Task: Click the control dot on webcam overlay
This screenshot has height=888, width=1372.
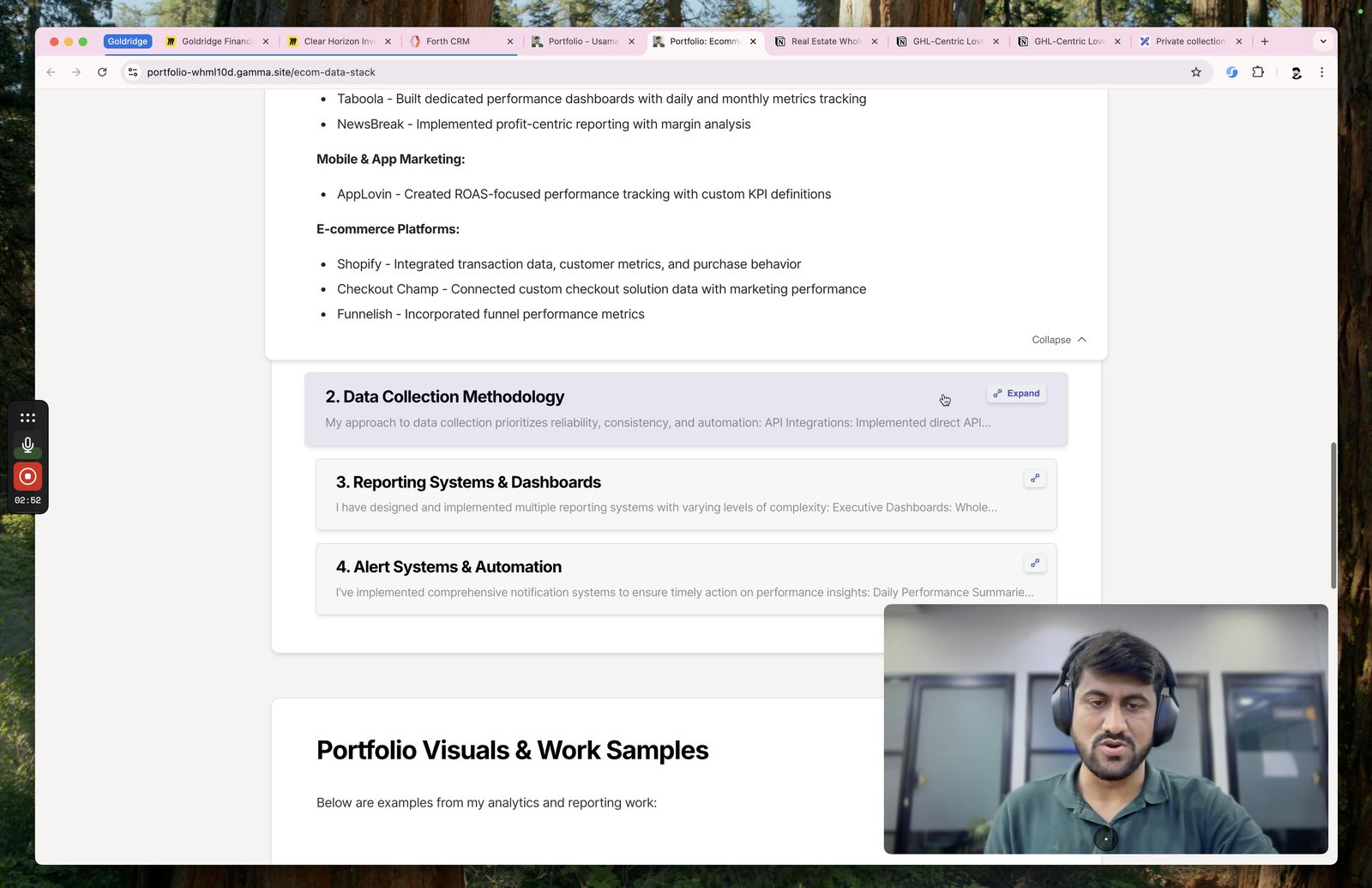Action: (x=1105, y=838)
